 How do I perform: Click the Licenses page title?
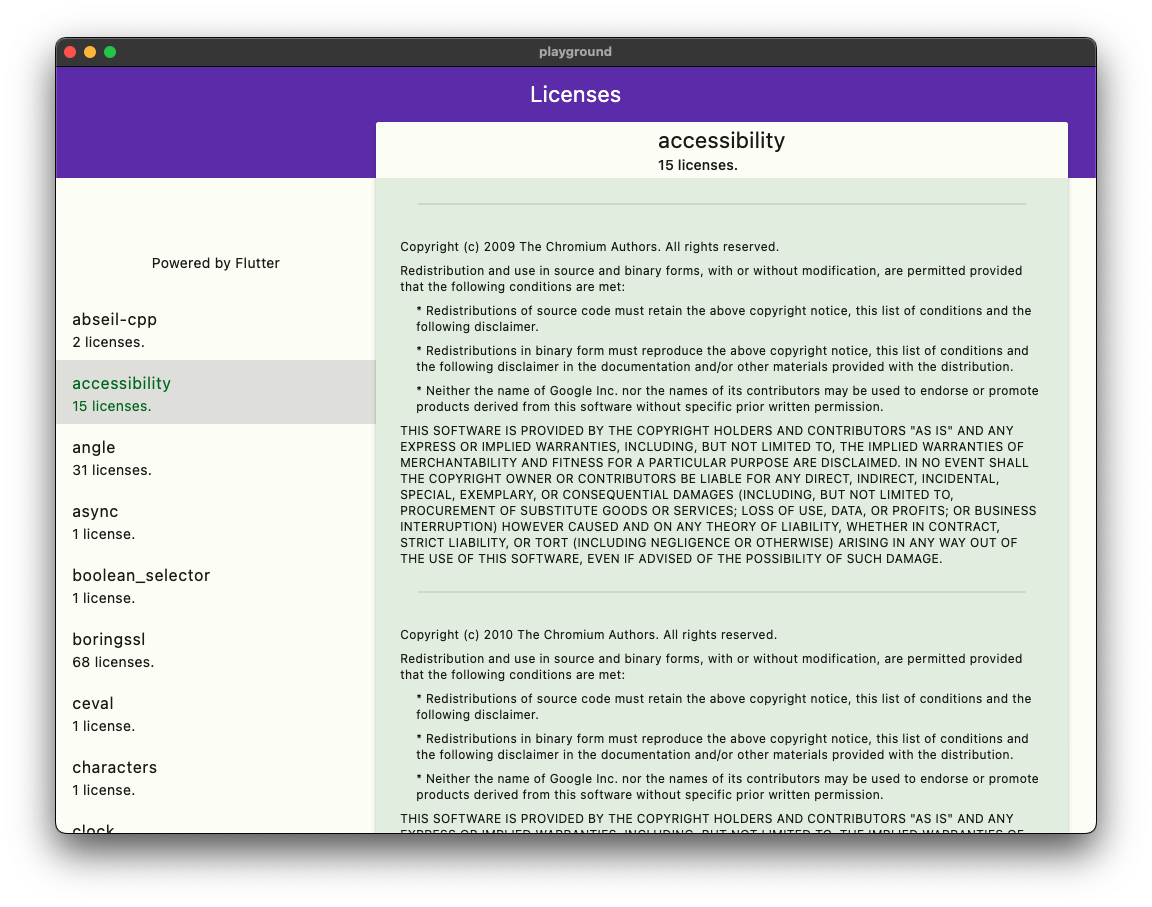(x=576, y=94)
